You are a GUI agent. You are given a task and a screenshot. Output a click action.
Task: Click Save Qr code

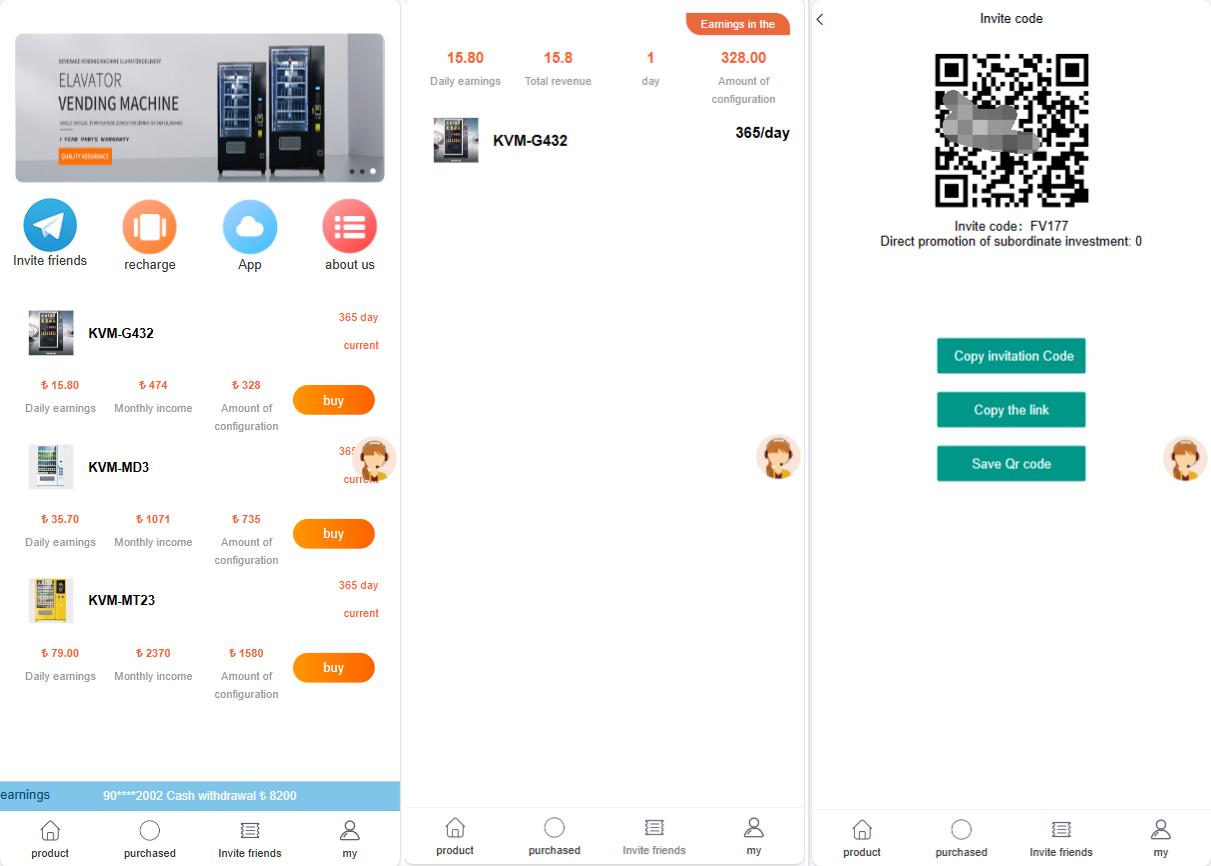tap(1010, 463)
